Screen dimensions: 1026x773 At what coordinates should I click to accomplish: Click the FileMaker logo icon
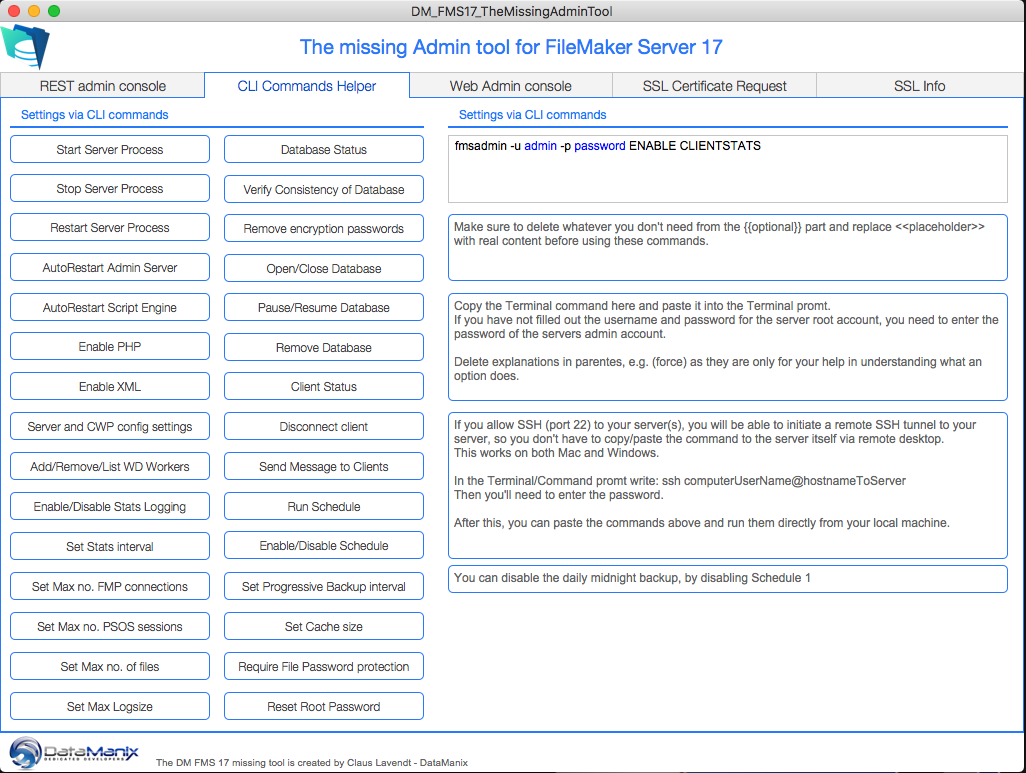pyautogui.click(x=25, y=46)
